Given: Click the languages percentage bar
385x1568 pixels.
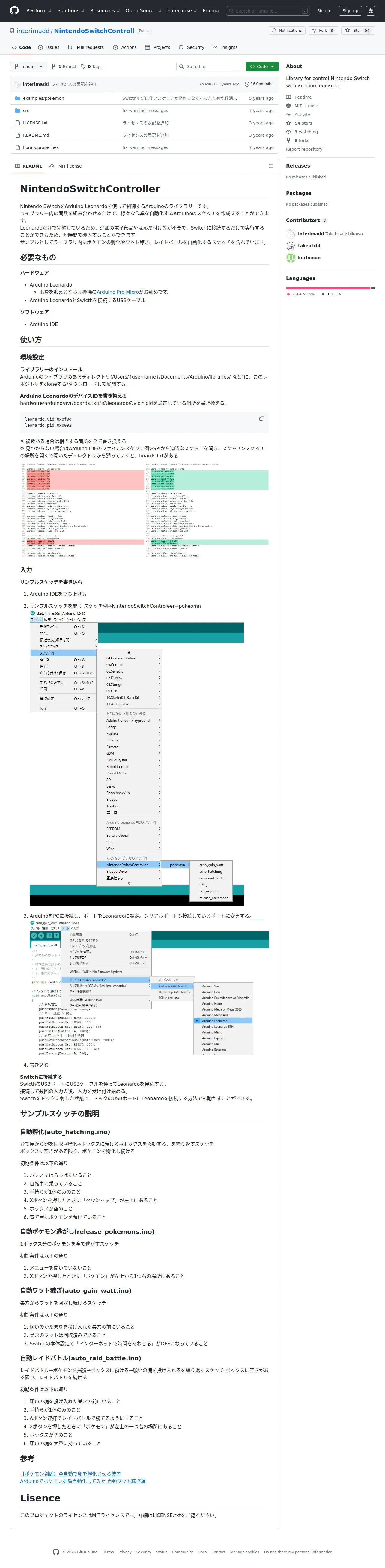Looking at the screenshot, I should point(330,288).
